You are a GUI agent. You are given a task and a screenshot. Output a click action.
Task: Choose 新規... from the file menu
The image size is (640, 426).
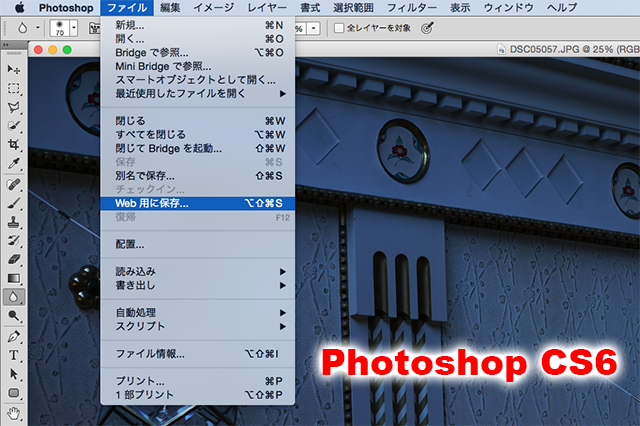[198, 25]
